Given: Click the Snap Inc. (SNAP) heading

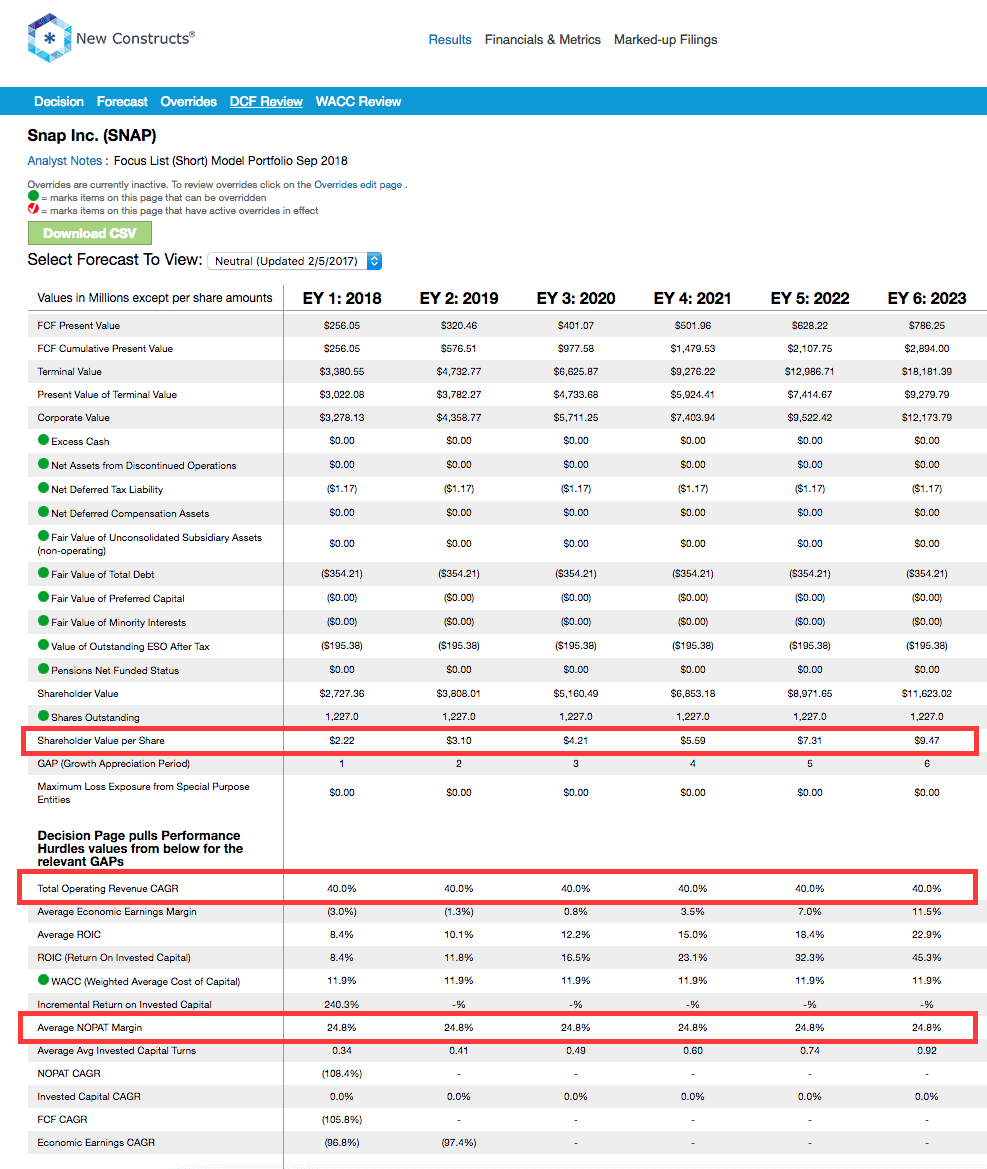Looking at the screenshot, I should [x=92, y=136].
